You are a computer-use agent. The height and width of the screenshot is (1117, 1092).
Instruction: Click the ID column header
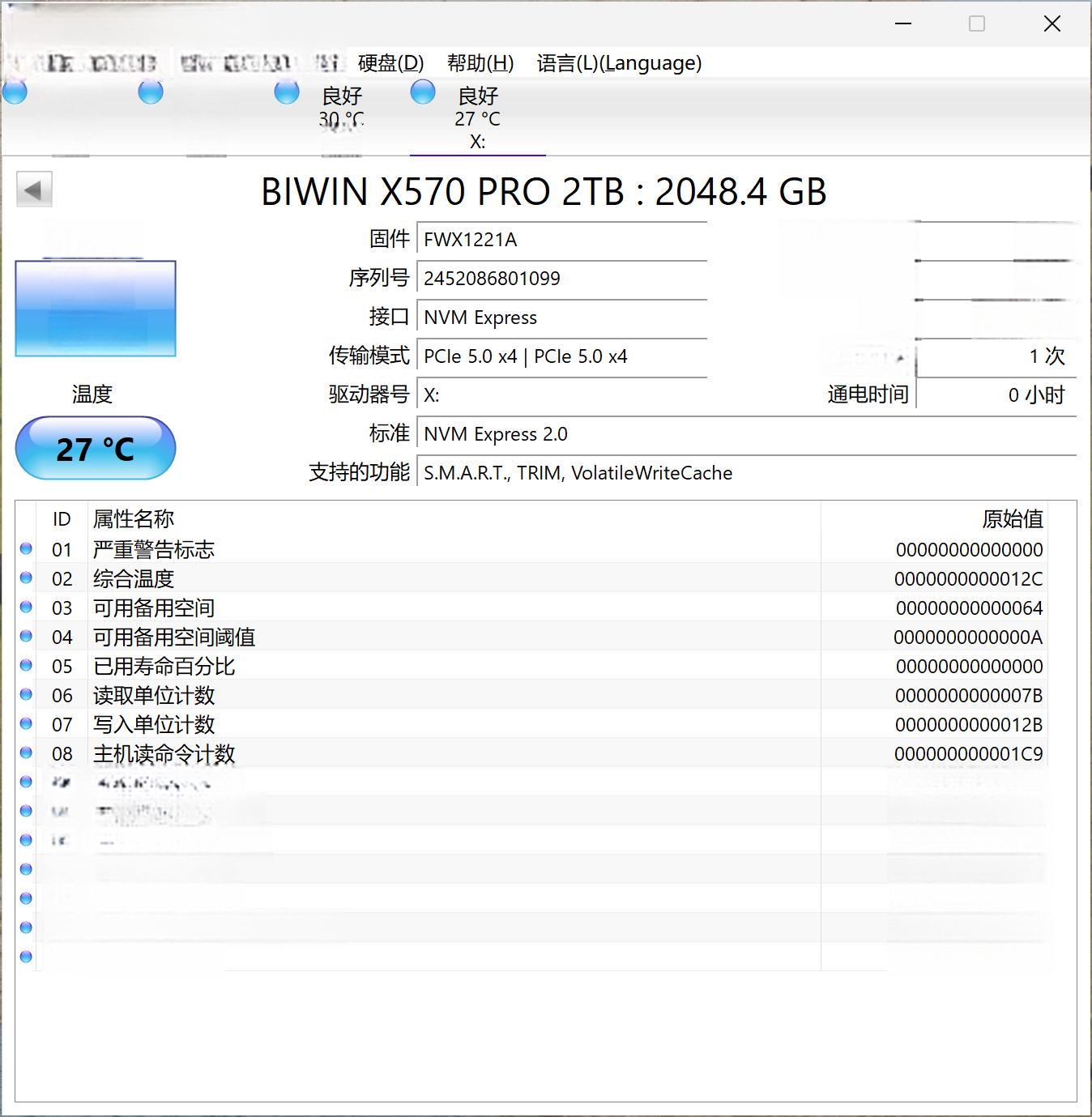[x=62, y=519]
